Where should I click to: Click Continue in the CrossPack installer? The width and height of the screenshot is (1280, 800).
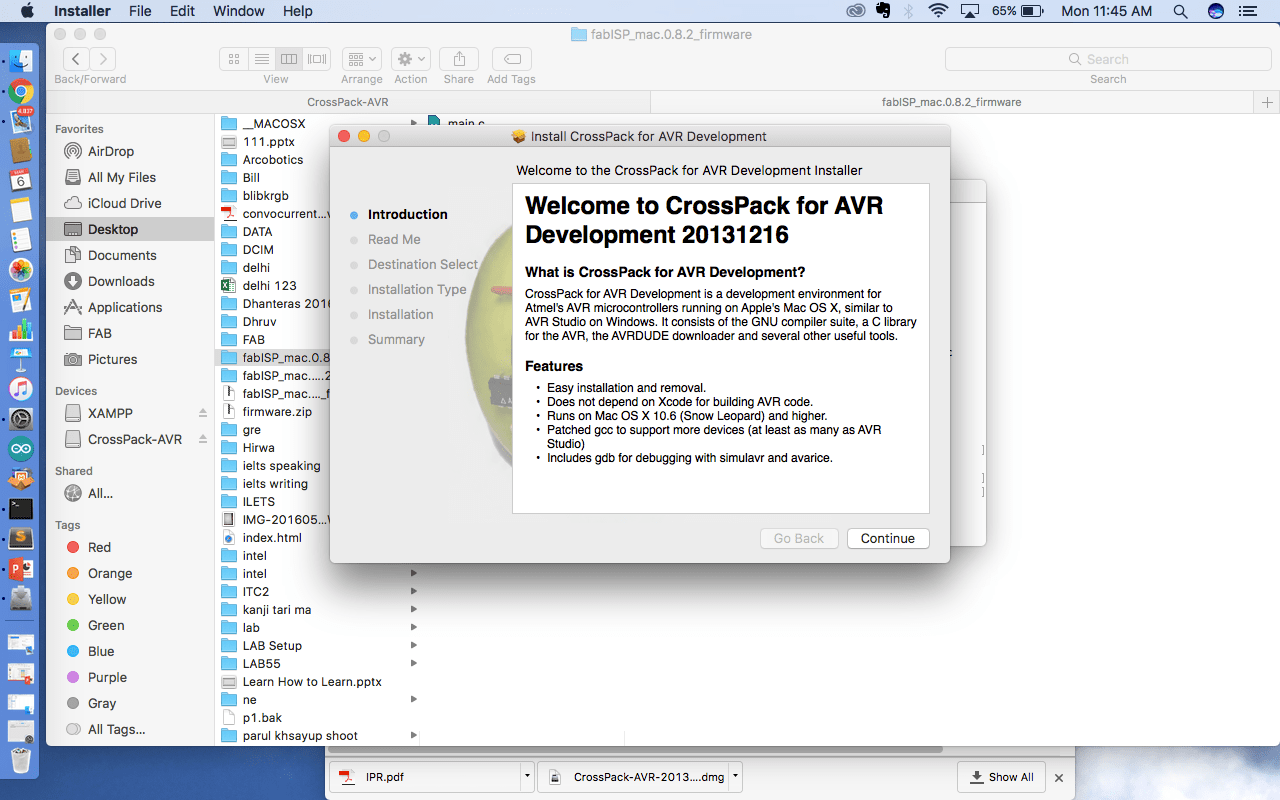pyautogui.click(x=888, y=538)
